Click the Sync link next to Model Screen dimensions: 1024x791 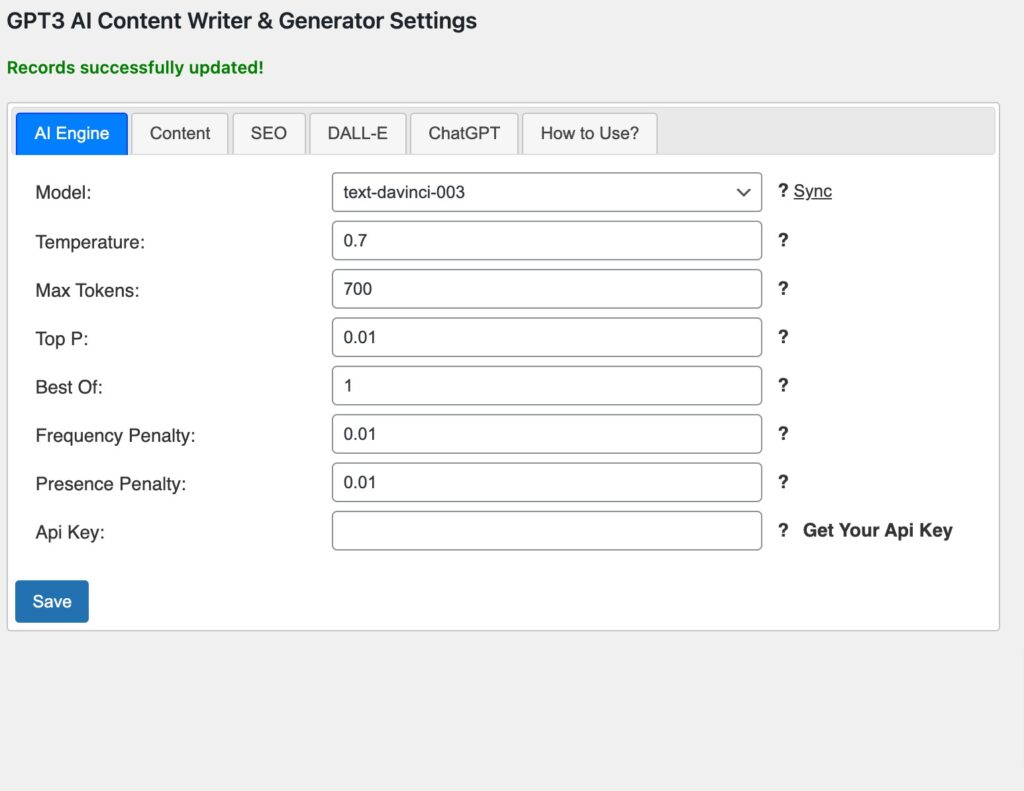[812, 191]
